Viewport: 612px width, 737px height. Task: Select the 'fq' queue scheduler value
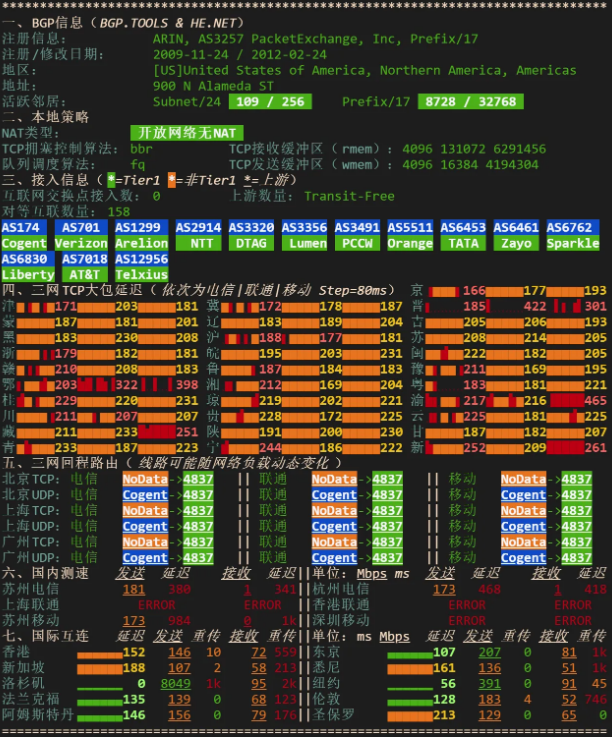[138, 165]
